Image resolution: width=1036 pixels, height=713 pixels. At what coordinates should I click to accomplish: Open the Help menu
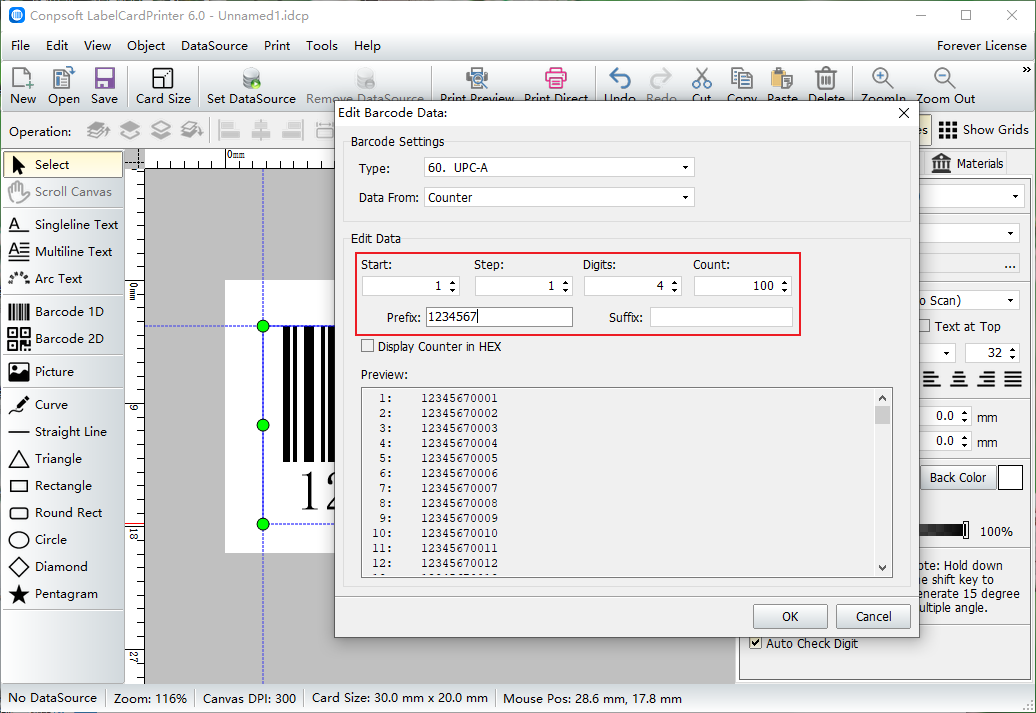point(367,46)
